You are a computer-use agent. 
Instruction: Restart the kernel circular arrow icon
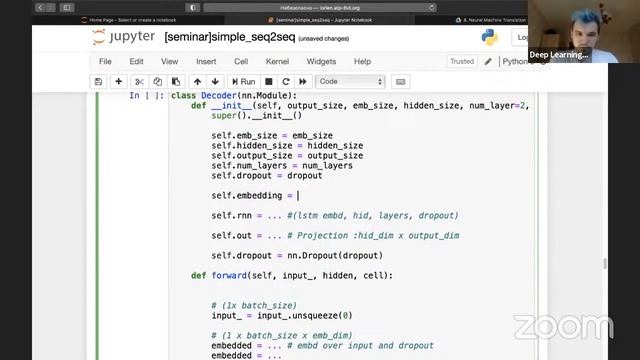[x=286, y=82]
